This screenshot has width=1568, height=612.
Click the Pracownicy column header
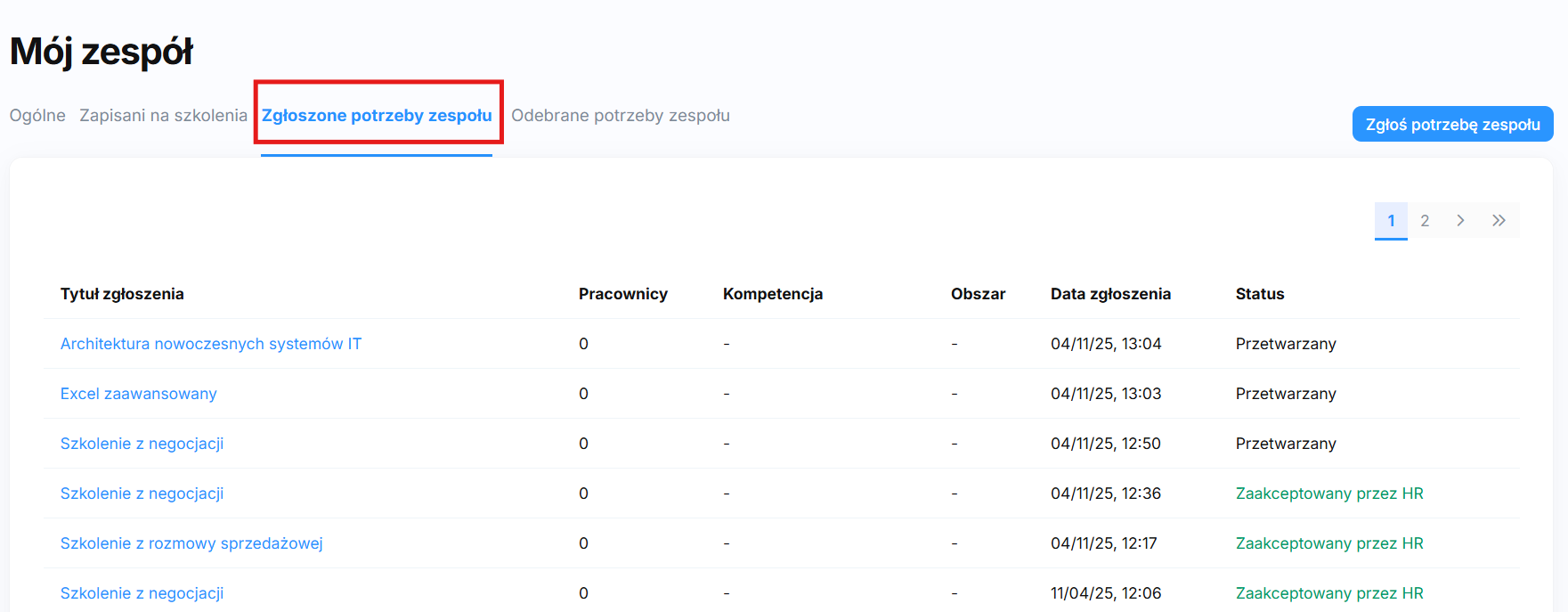(622, 294)
